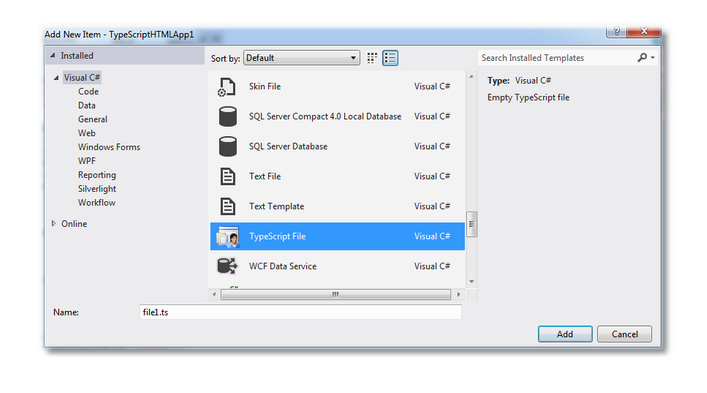Click the Text File document icon
Viewport: 707px width, 393px height.
pyautogui.click(x=228, y=176)
